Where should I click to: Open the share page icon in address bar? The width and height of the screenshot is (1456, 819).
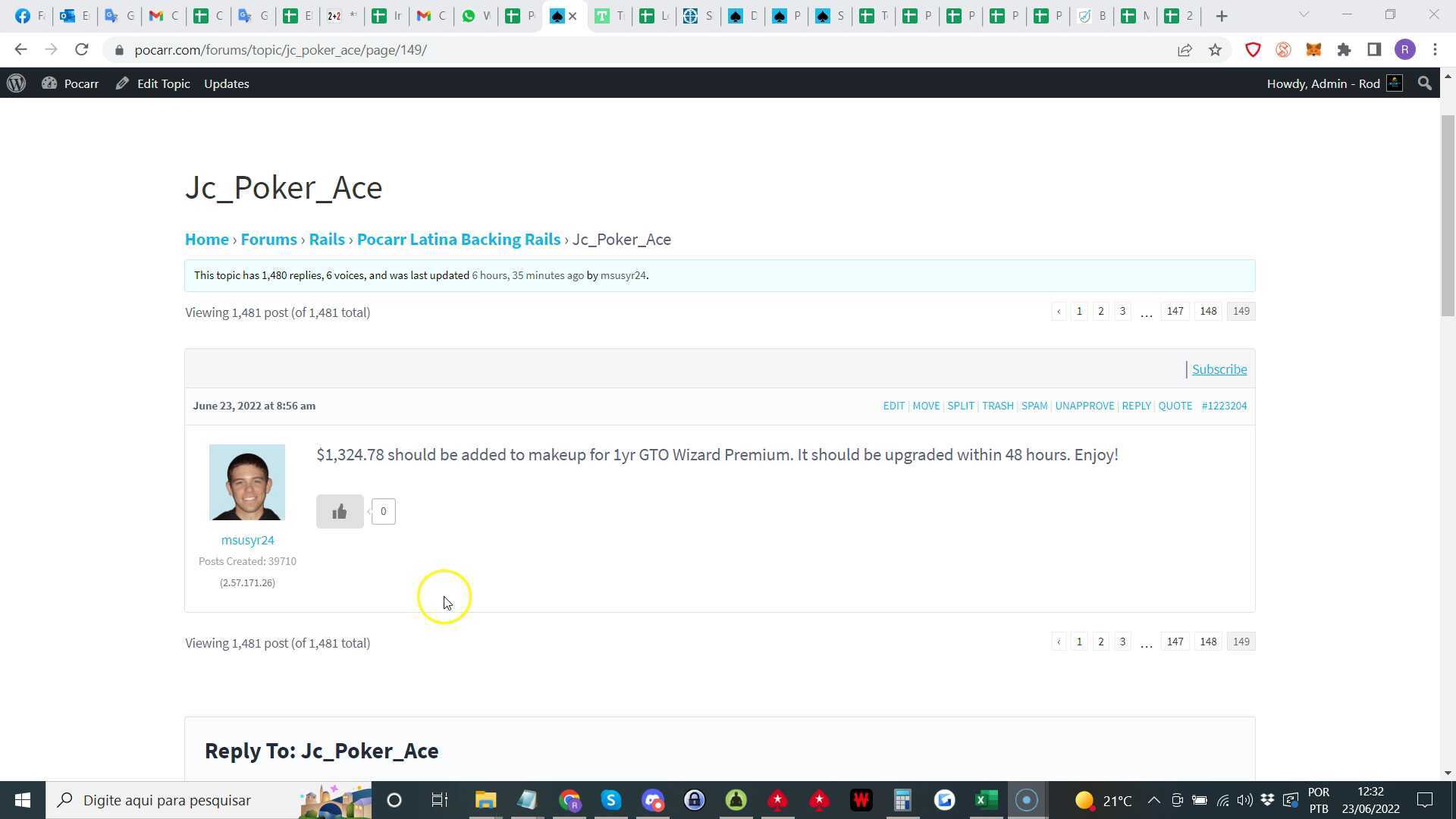pyautogui.click(x=1185, y=50)
